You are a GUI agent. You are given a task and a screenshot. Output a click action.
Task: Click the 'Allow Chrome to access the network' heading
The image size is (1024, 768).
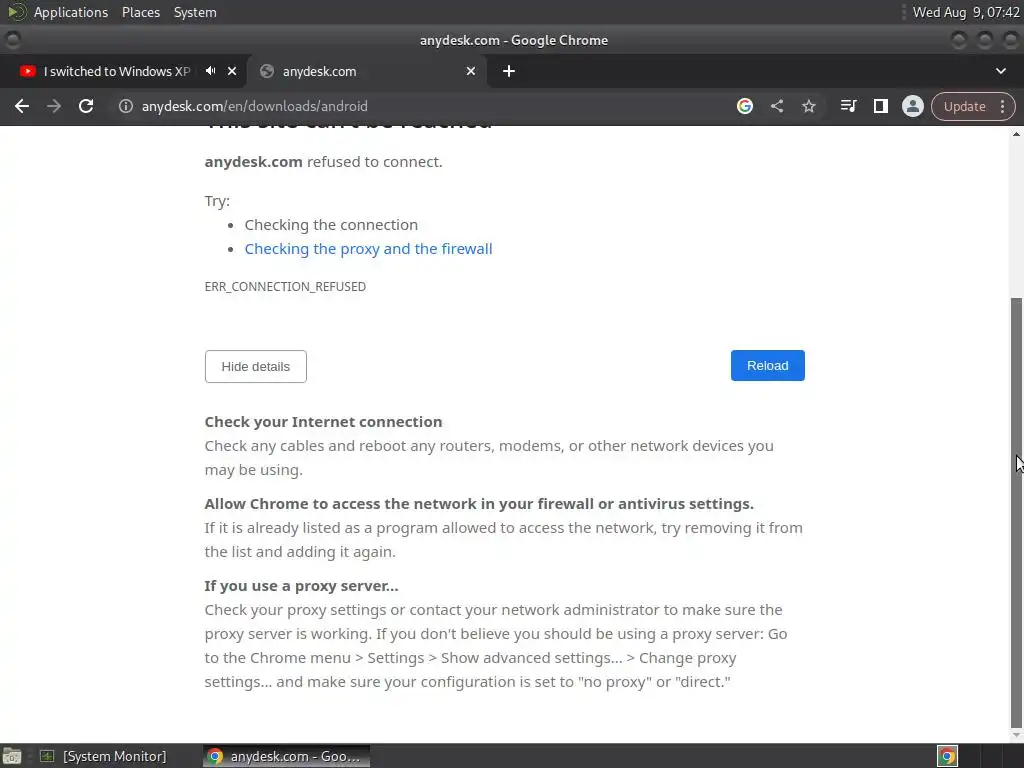(479, 504)
